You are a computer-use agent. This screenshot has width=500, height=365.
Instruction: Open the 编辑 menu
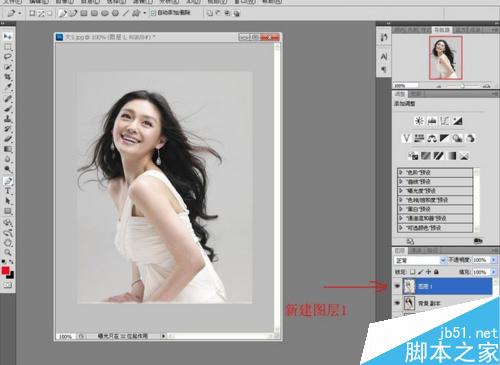click(39, 2)
